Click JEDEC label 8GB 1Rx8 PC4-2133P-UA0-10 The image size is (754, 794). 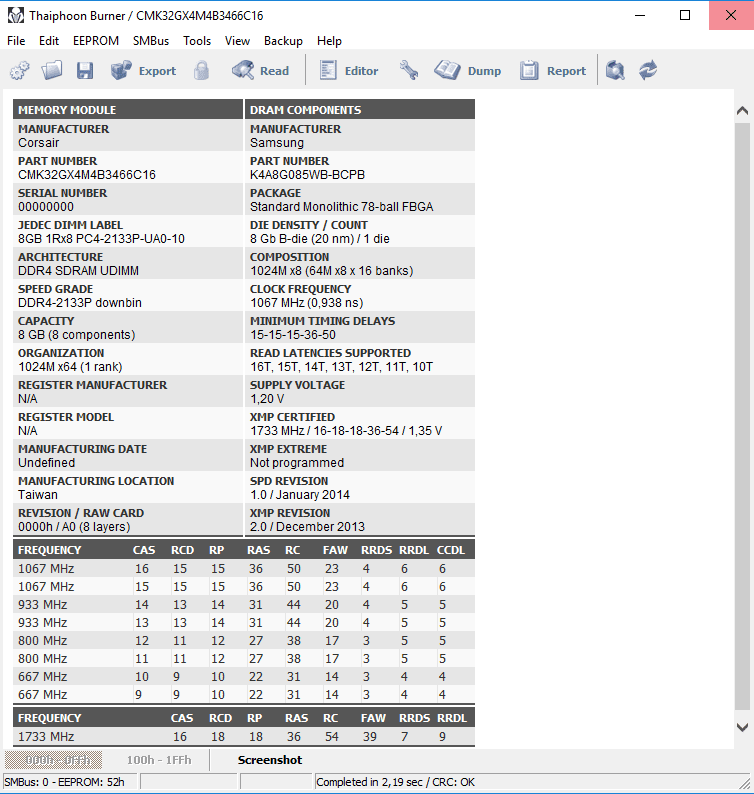(101, 239)
